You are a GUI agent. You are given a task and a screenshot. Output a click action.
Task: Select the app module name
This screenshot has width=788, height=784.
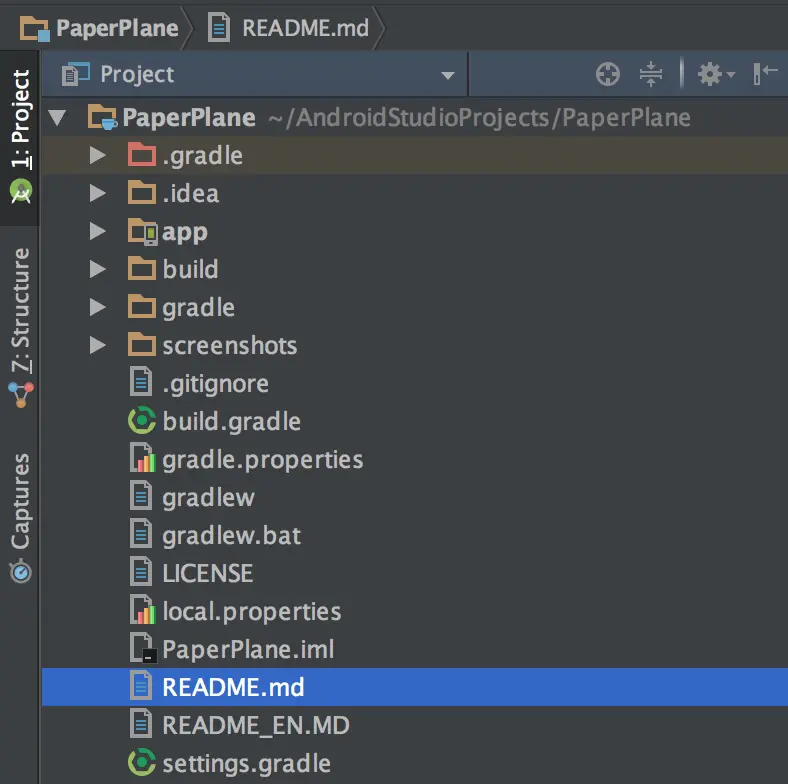[x=184, y=233]
